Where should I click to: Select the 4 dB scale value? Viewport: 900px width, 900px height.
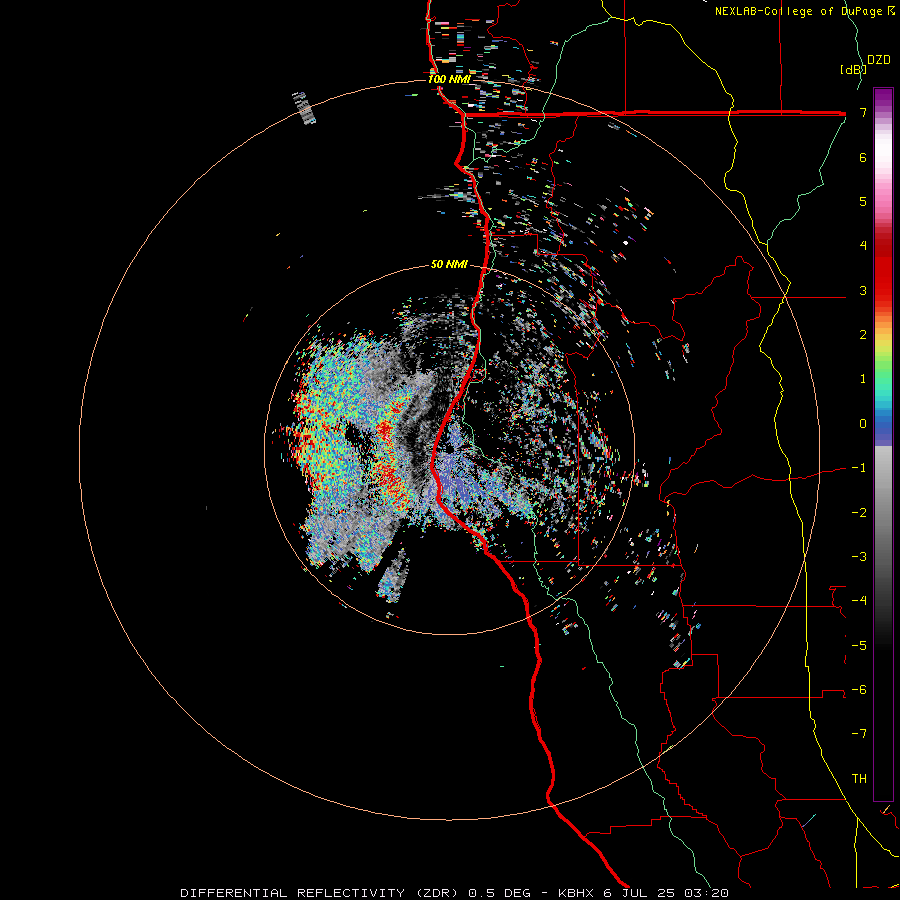(x=863, y=246)
